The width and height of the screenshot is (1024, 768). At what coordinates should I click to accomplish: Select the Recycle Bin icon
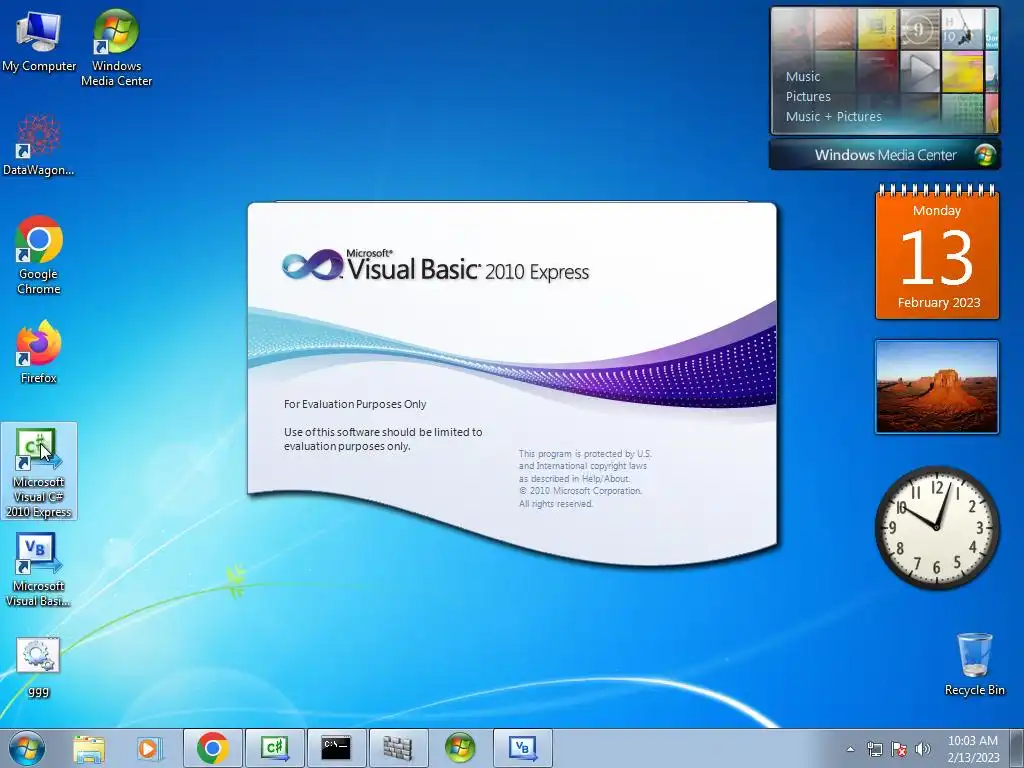[974, 664]
